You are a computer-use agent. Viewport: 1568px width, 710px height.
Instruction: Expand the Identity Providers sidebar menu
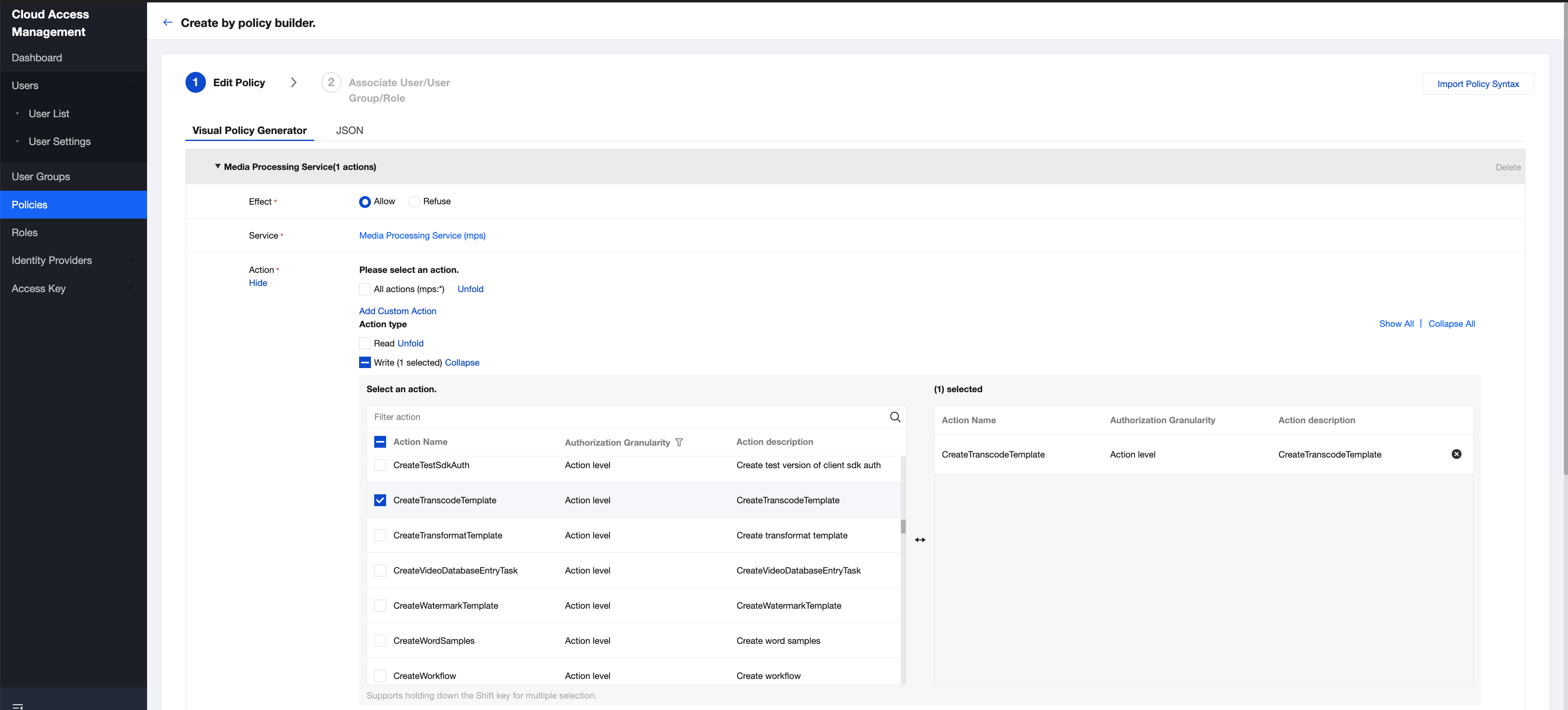coord(130,260)
